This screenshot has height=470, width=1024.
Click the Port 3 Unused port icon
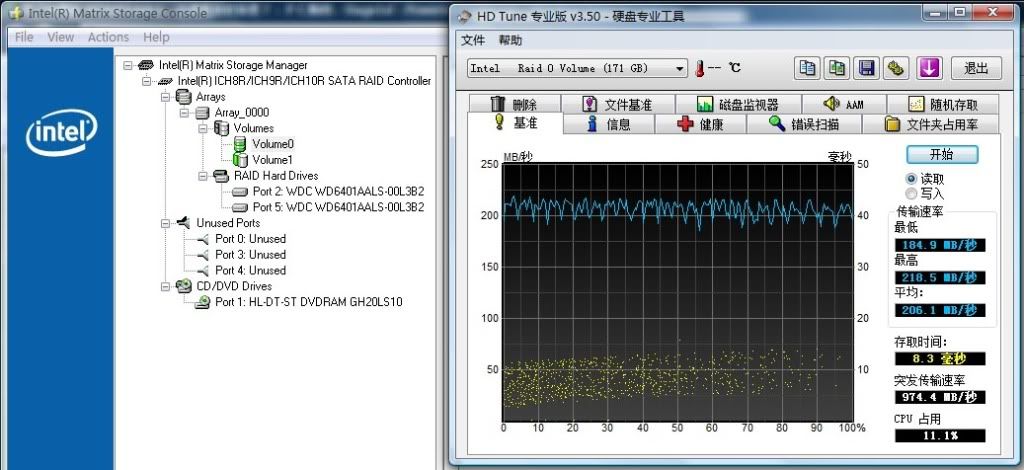(x=203, y=255)
